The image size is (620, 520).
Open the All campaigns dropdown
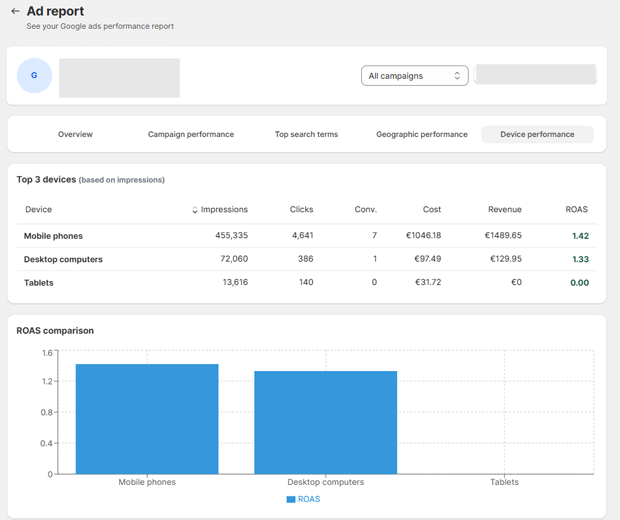pyautogui.click(x=414, y=76)
